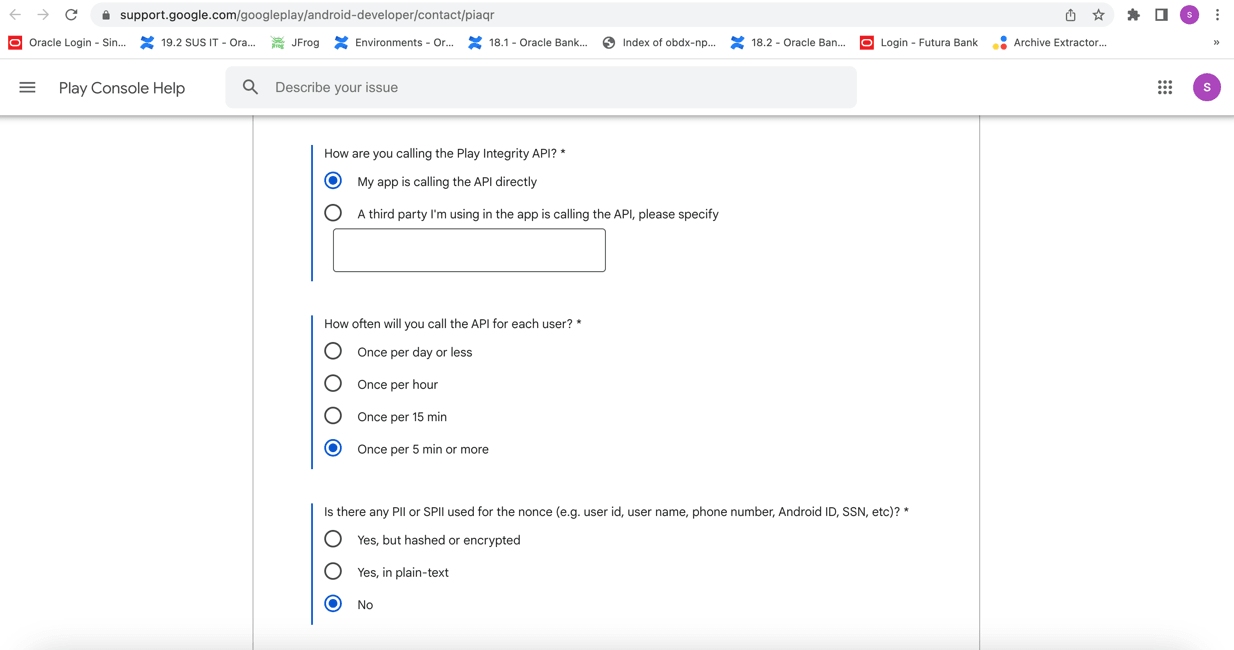The width and height of the screenshot is (1234, 650).
Task: Bookmark this page with the star
Action: click(1098, 15)
